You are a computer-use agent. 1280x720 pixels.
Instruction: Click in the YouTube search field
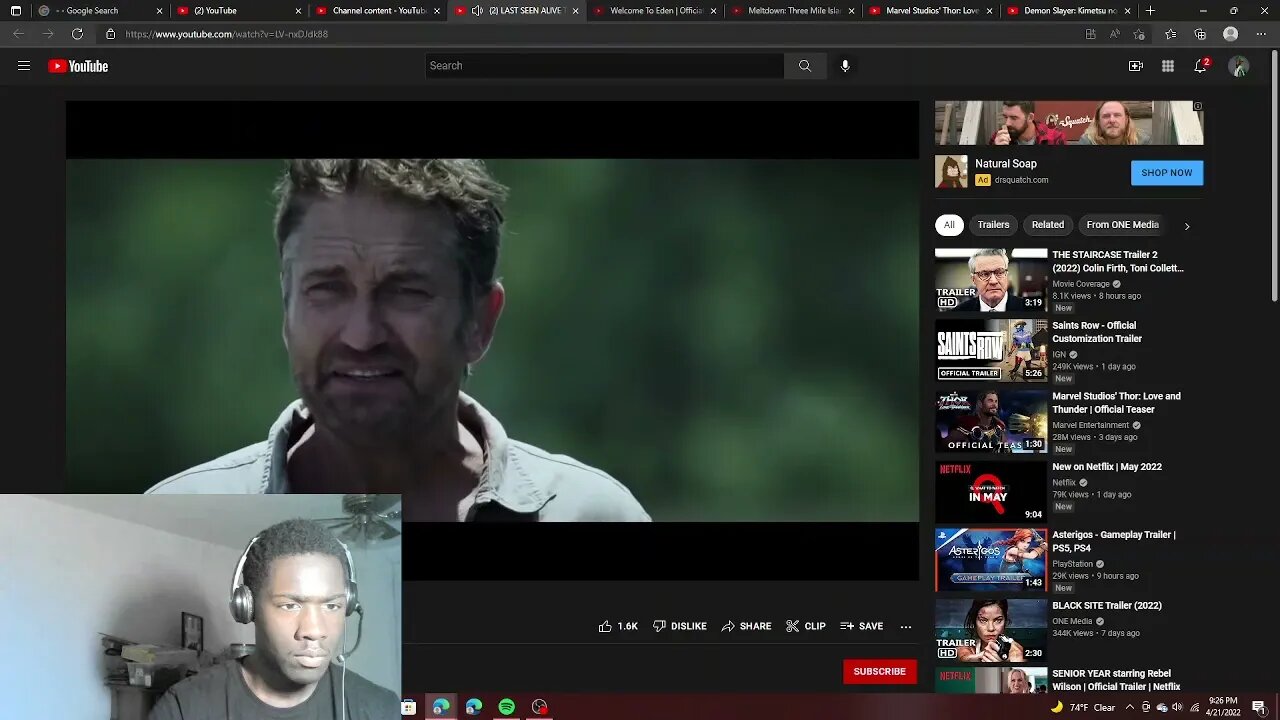click(x=605, y=66)
